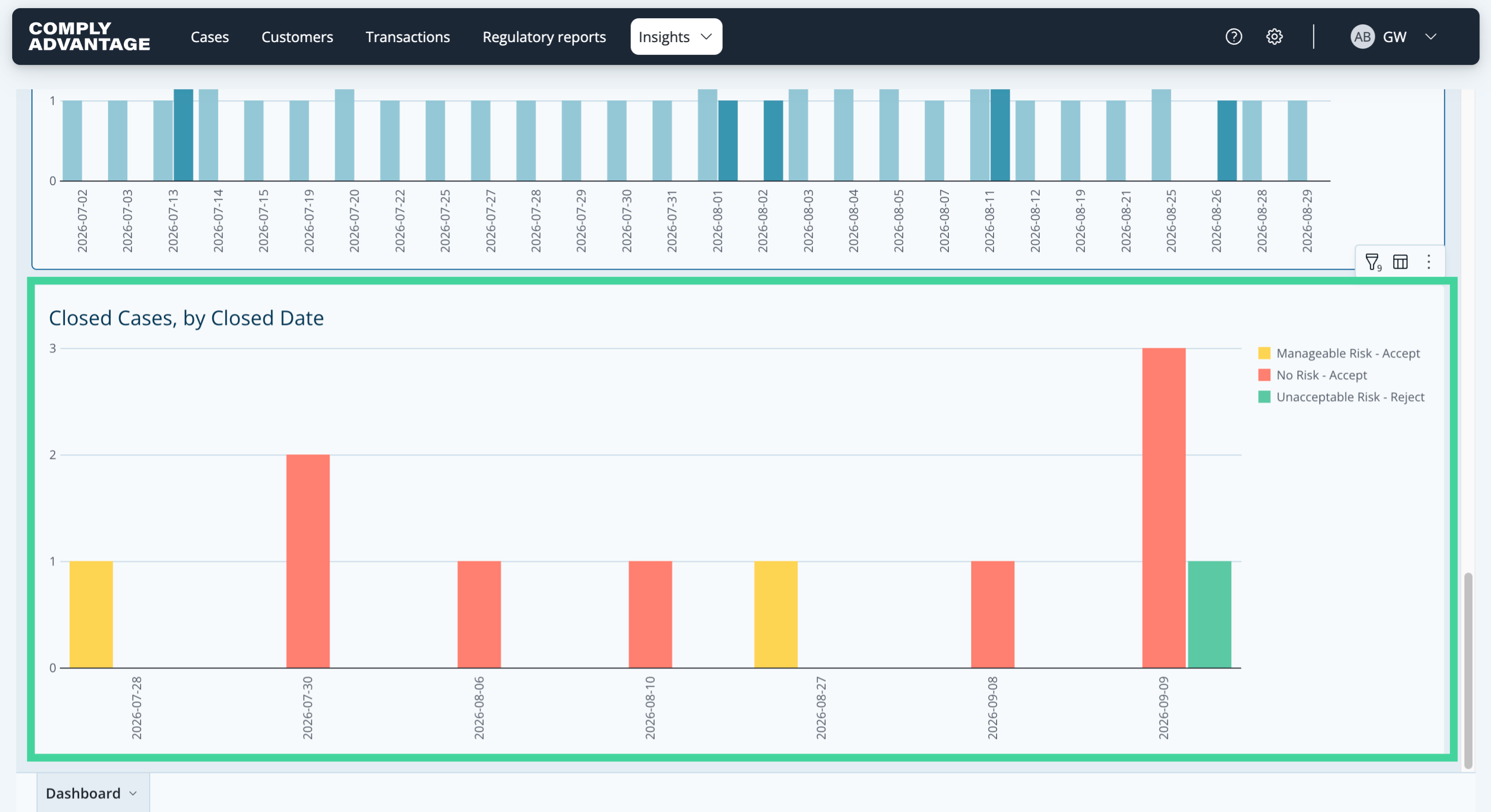Click the 2026-07-13 dark teal bar
This screenshot has width=1491, height=812.
[x=184, y=135]
